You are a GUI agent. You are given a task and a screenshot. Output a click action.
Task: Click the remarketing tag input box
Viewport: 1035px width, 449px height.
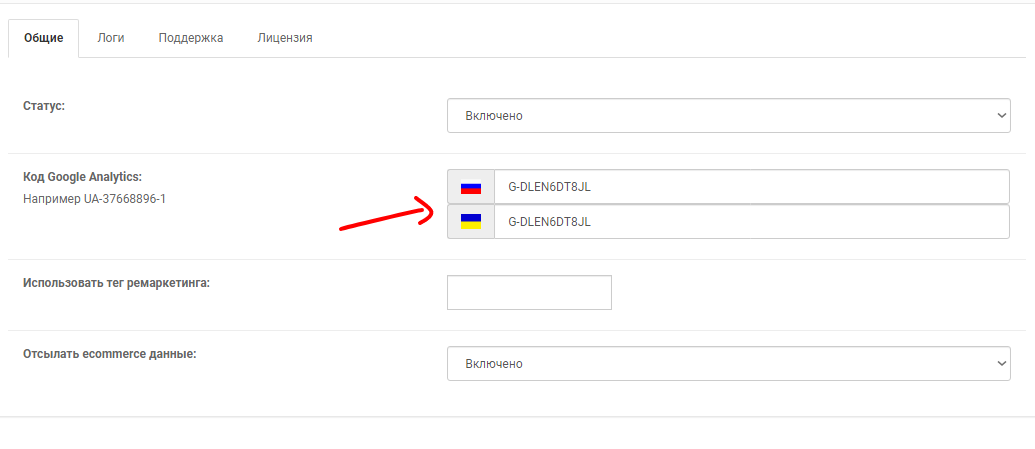[x=529, y=293]
